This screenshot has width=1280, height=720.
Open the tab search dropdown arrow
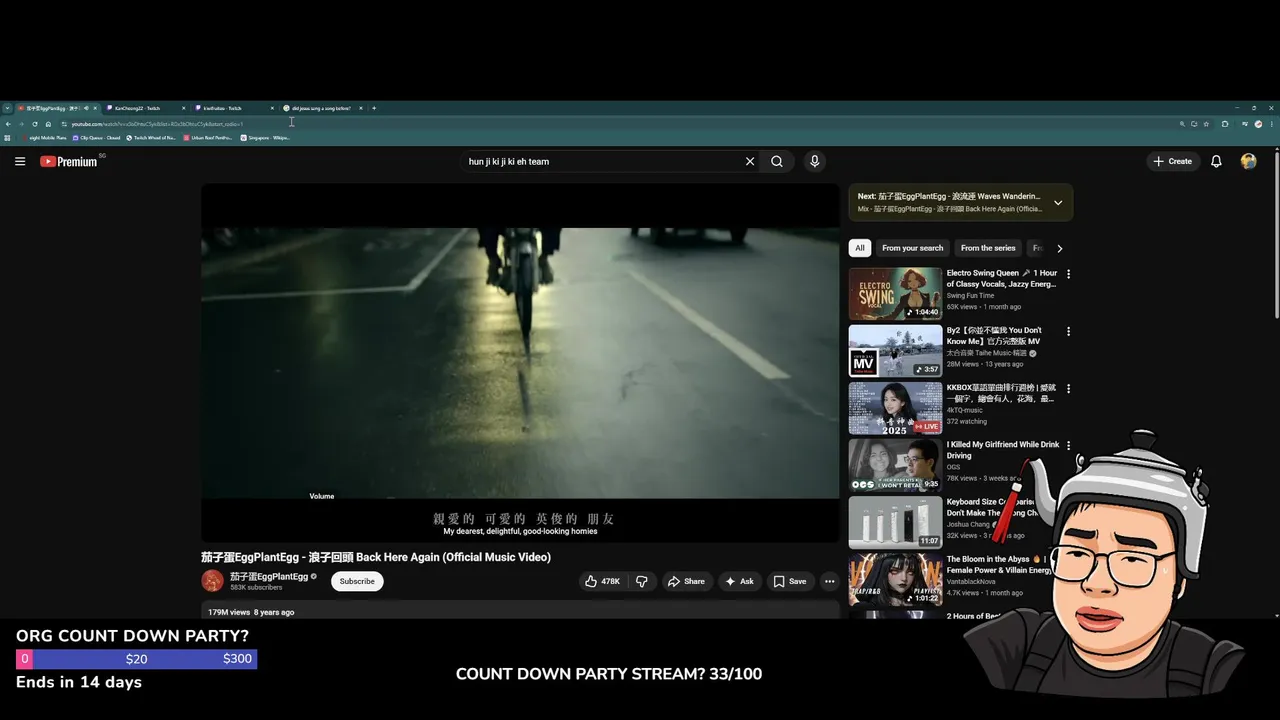7,108
